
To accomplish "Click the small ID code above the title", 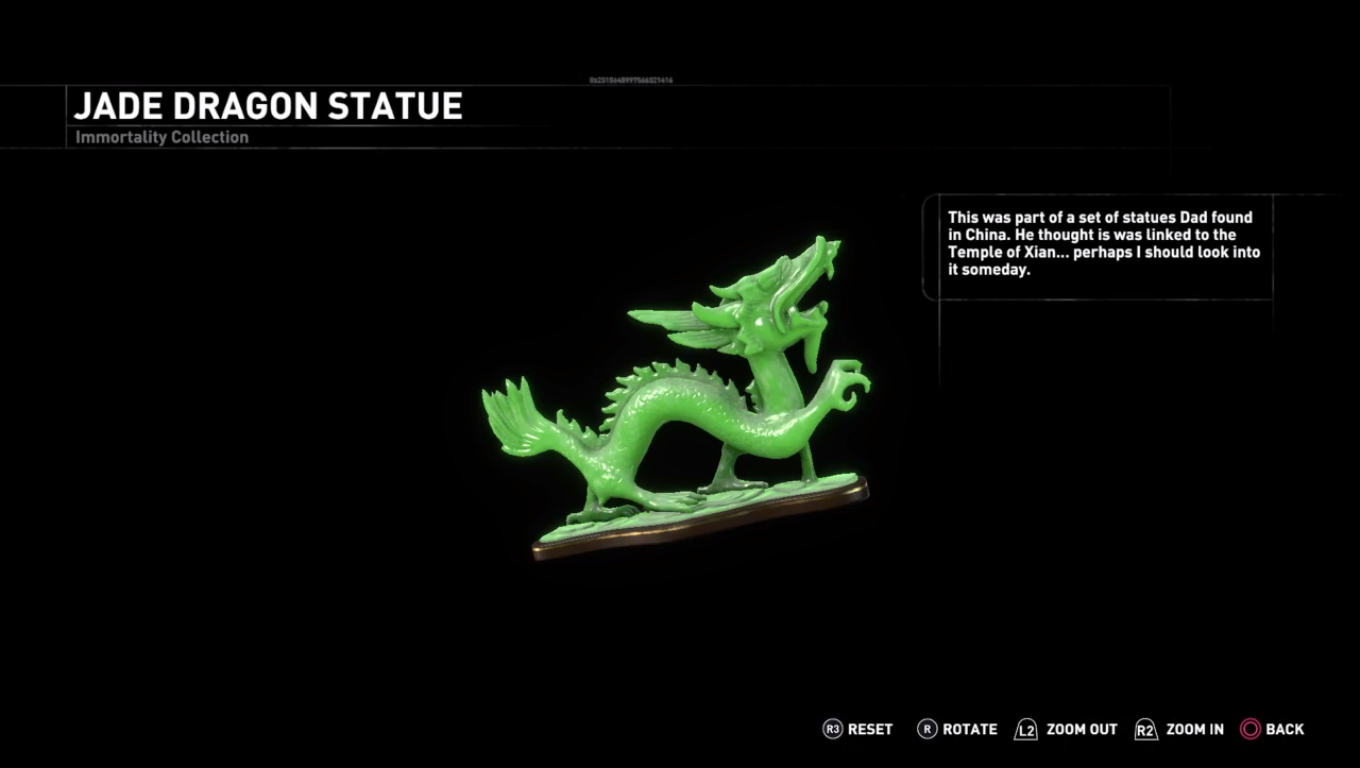I will [631, 79].
